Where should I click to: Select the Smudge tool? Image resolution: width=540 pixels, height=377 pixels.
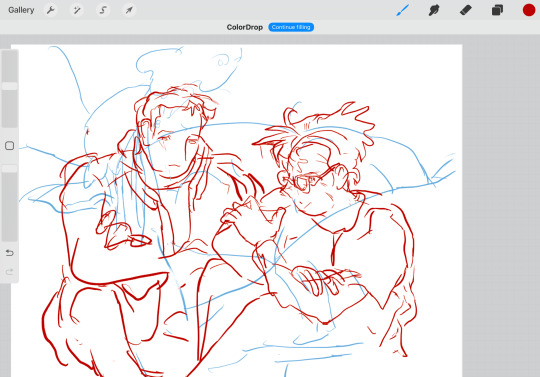point(434,10)
